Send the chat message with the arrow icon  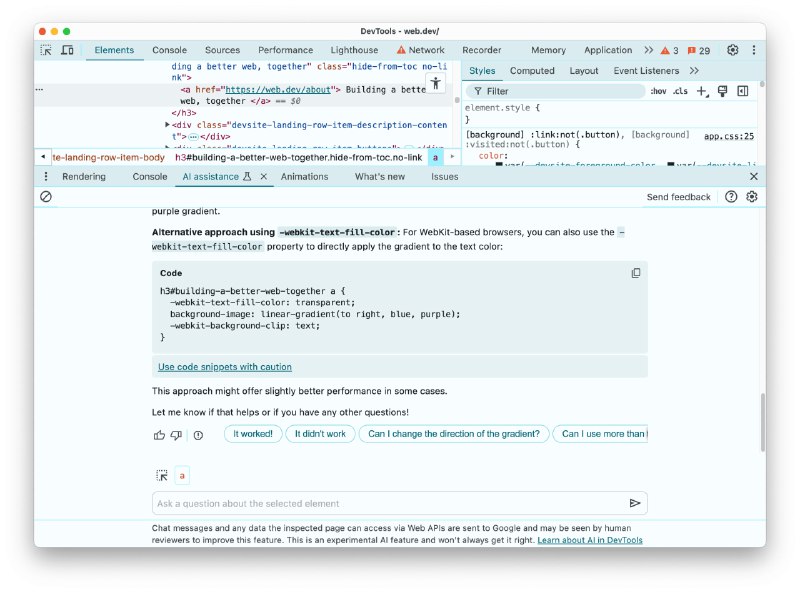coord(637,503)
